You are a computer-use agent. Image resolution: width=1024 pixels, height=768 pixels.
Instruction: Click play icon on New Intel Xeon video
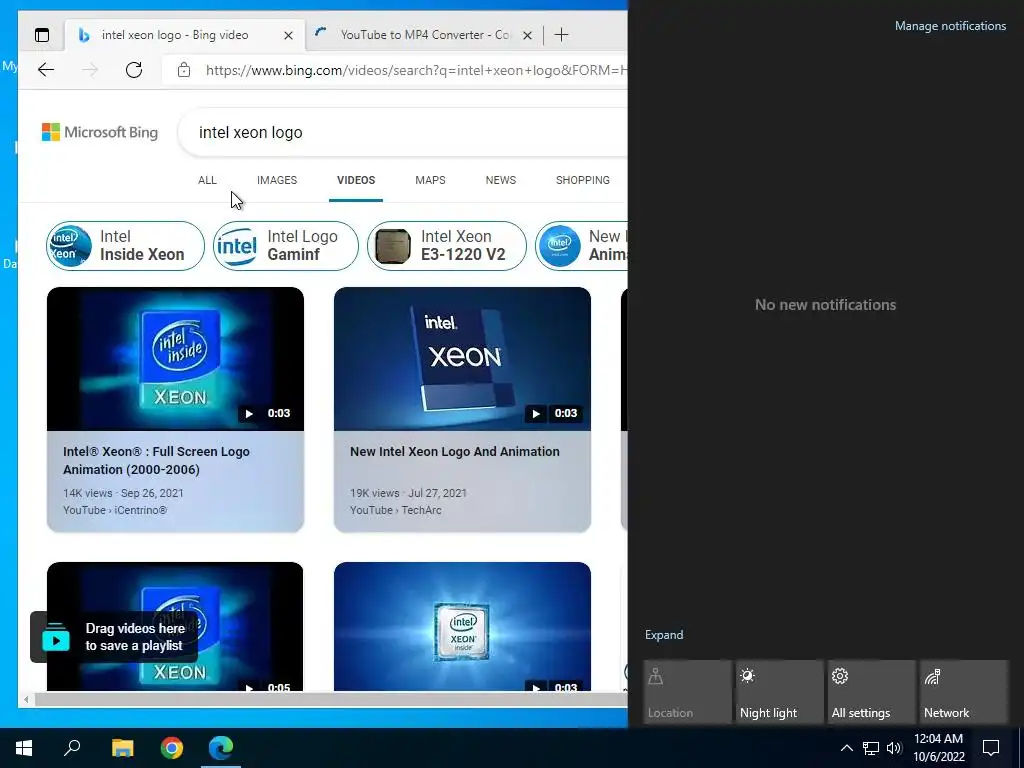[x=536, y=413]
